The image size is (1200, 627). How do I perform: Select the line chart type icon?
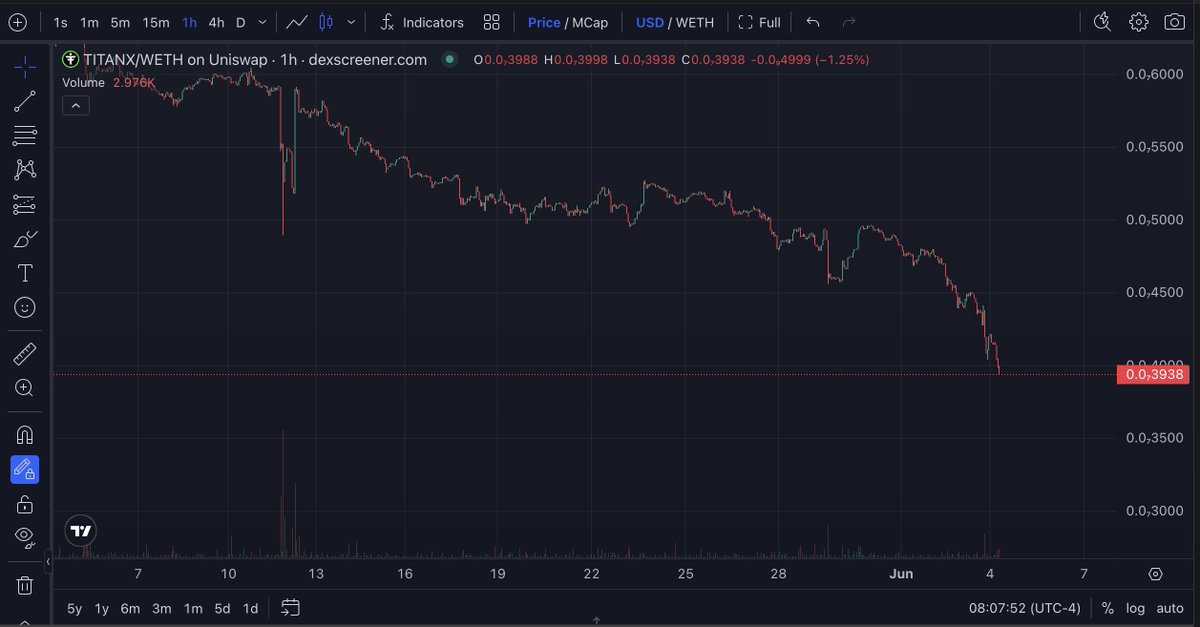[296, 22]
